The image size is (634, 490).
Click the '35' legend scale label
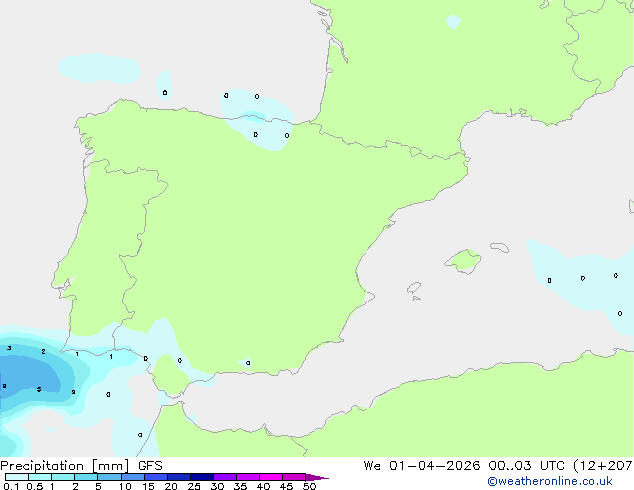point(240,486)
